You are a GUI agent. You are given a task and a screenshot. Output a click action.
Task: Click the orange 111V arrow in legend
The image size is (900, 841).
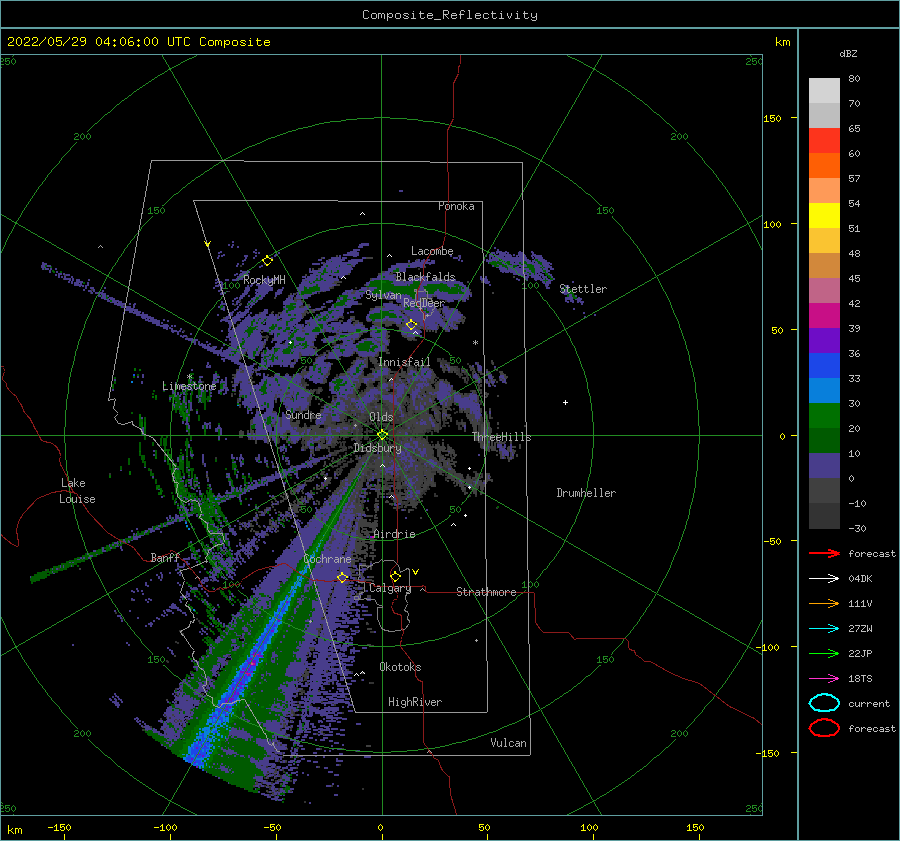(824, 603)
